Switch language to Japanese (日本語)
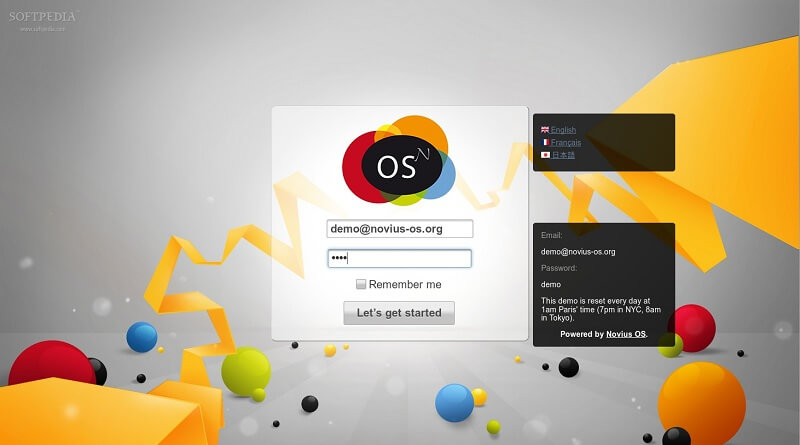 (x=563, y=155)
